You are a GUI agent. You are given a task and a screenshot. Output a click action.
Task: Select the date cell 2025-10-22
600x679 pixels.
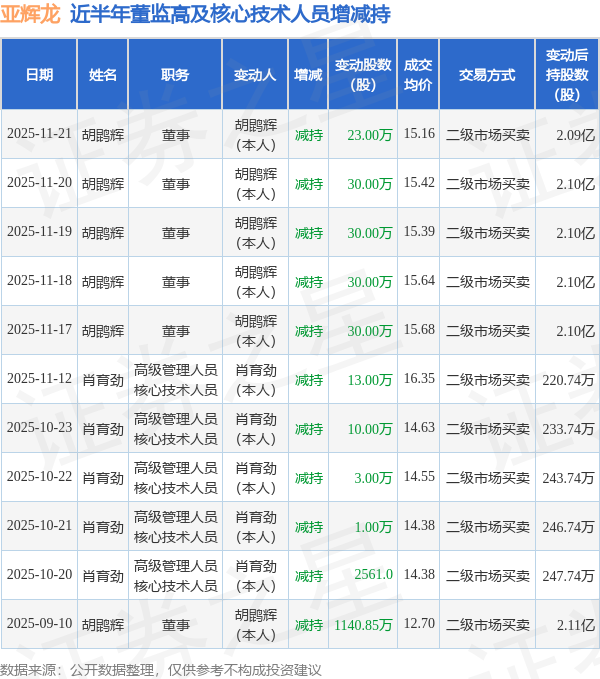click(x=39, y=476)
